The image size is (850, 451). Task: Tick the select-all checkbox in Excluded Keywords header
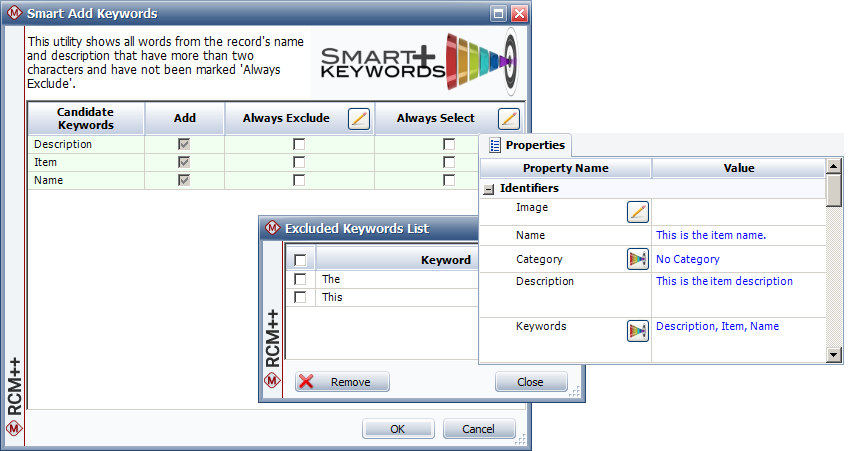point(300,260)
